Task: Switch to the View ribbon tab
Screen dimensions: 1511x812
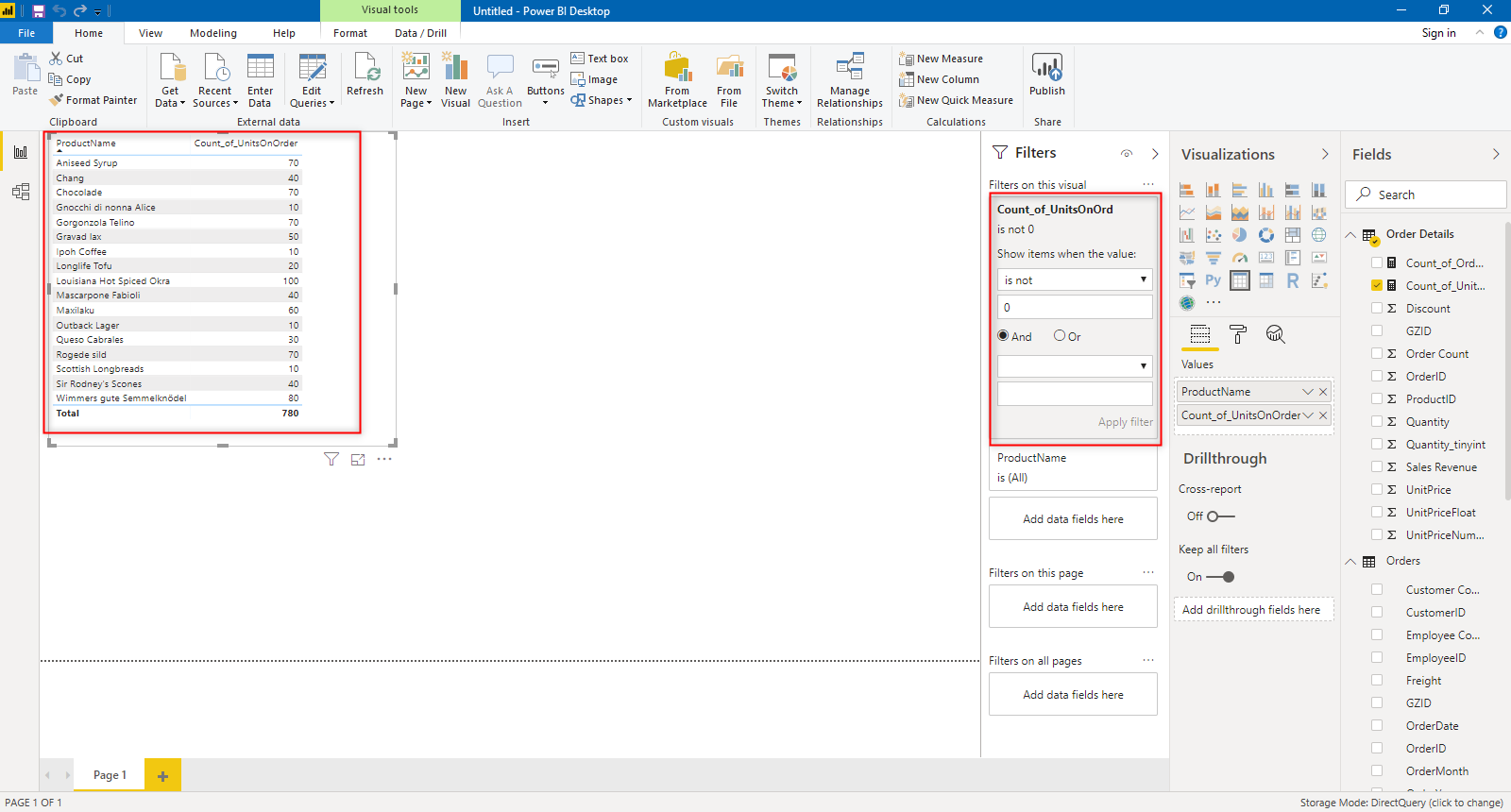Action: [150, 33]
